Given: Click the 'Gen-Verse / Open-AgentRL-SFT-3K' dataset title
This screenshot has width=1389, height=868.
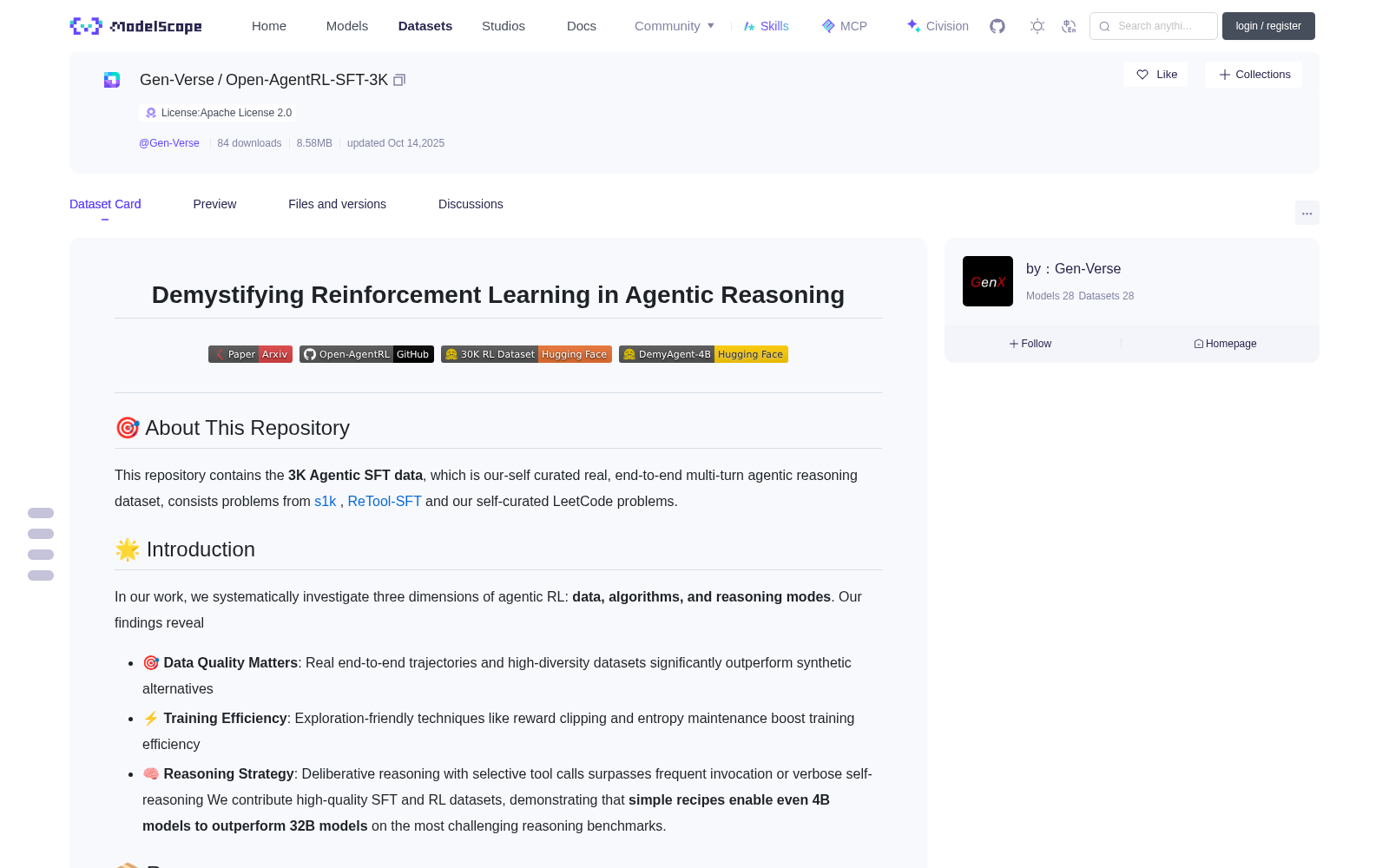Looking at the screenshot, I should pyautogui.click(x=264, y=80).
